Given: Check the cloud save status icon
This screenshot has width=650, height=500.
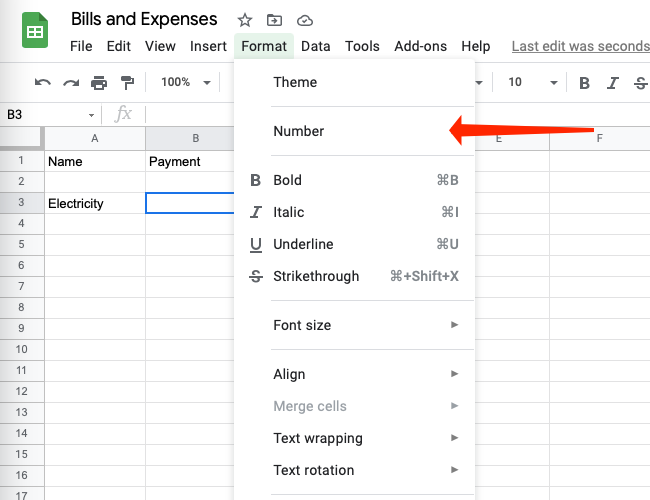Looking at the screenshot, I should click(x=305, y=21).
